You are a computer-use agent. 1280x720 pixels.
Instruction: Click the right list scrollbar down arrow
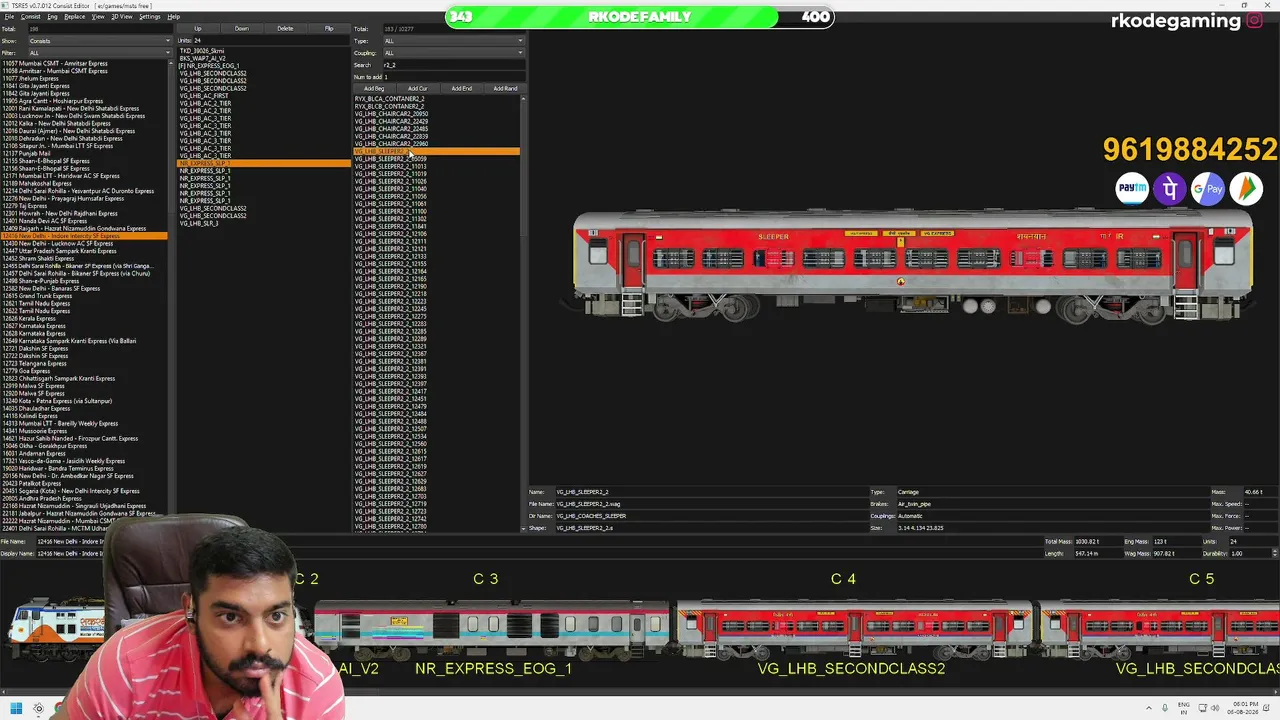point(523,528)
